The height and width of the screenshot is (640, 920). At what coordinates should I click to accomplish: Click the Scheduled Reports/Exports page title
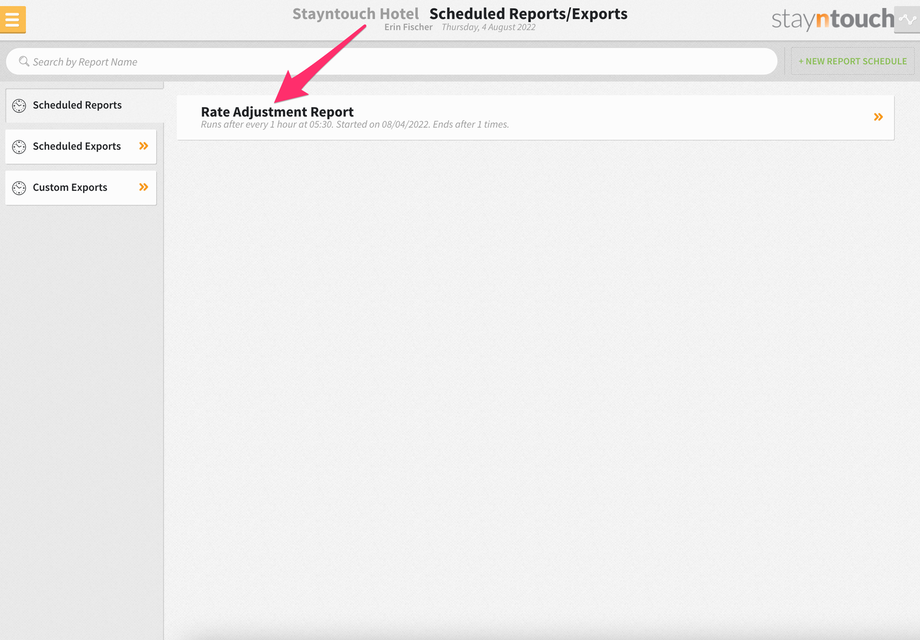528,13
